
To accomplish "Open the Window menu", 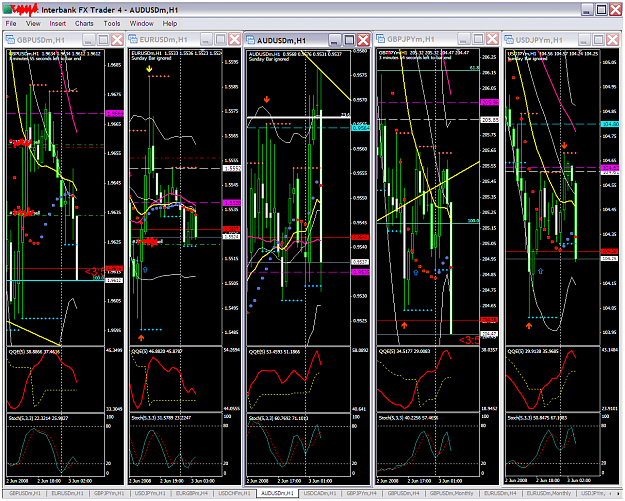I will pyautogui.click(x=142, y=24).
